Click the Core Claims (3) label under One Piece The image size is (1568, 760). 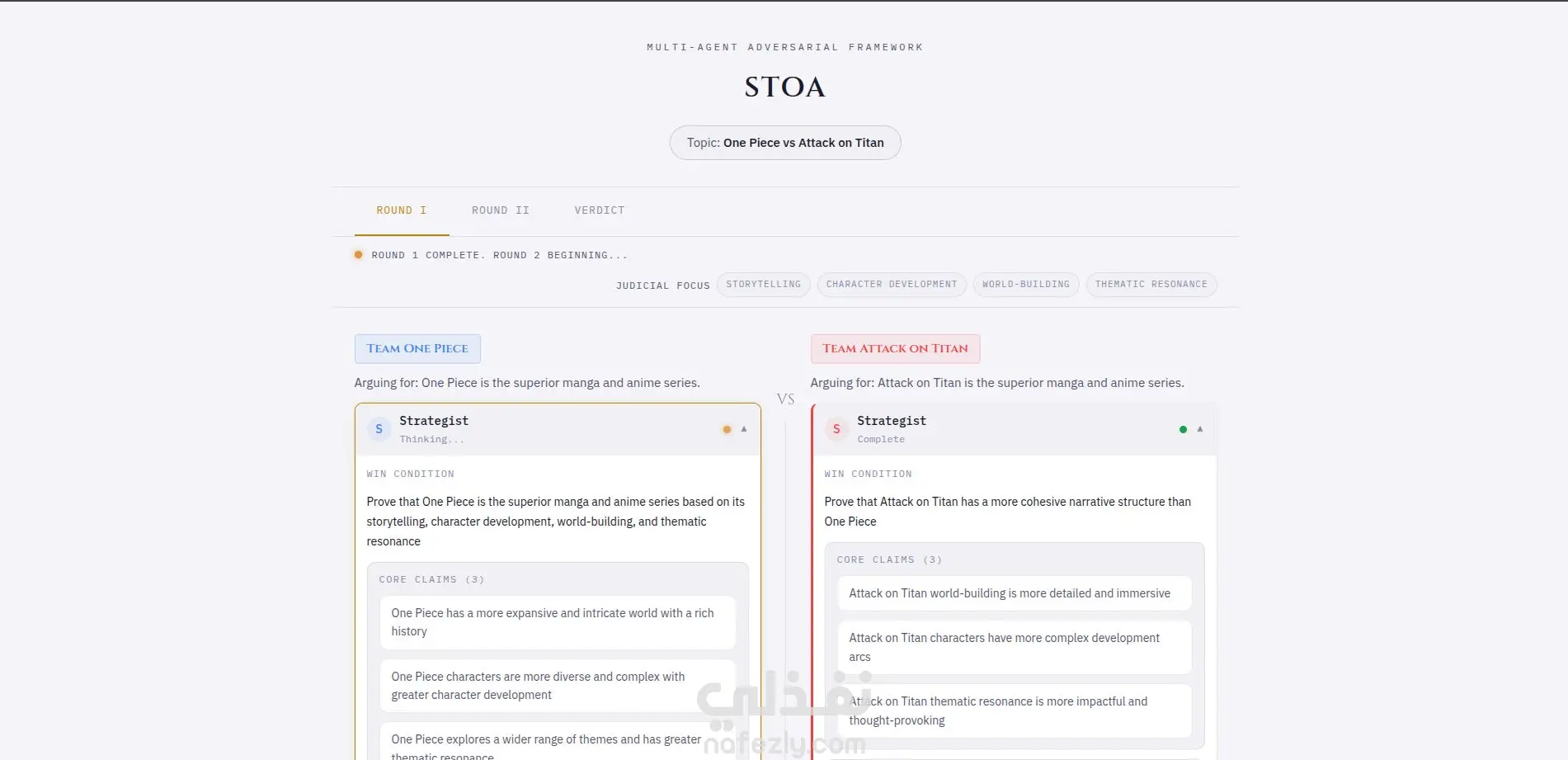(432, 580)
